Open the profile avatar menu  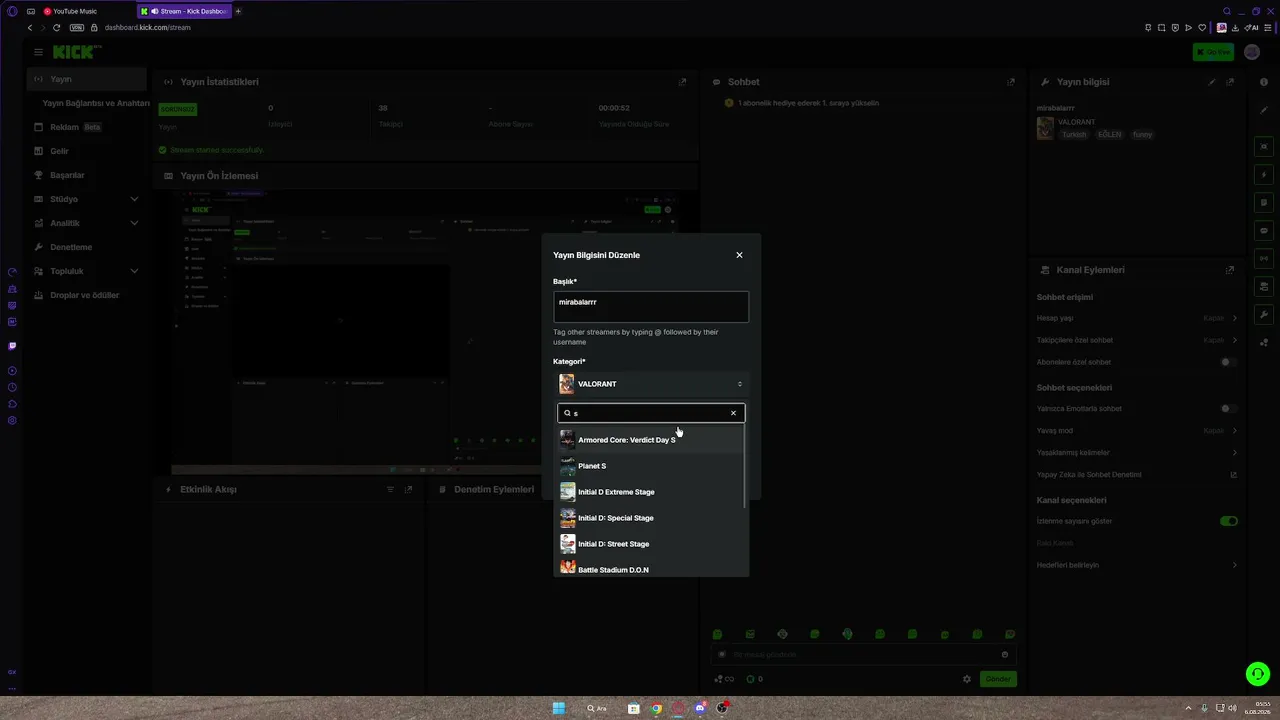1252,52
